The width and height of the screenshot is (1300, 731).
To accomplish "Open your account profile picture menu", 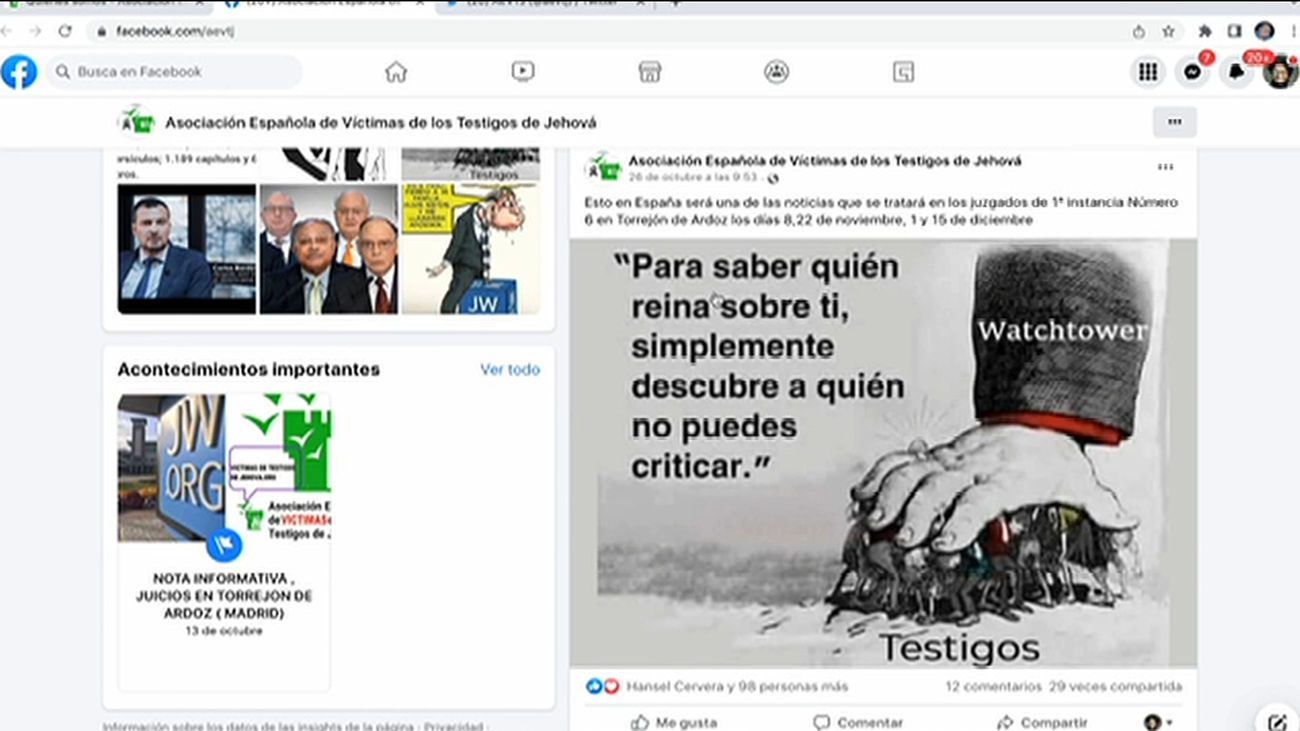I will click(1279, 72).
